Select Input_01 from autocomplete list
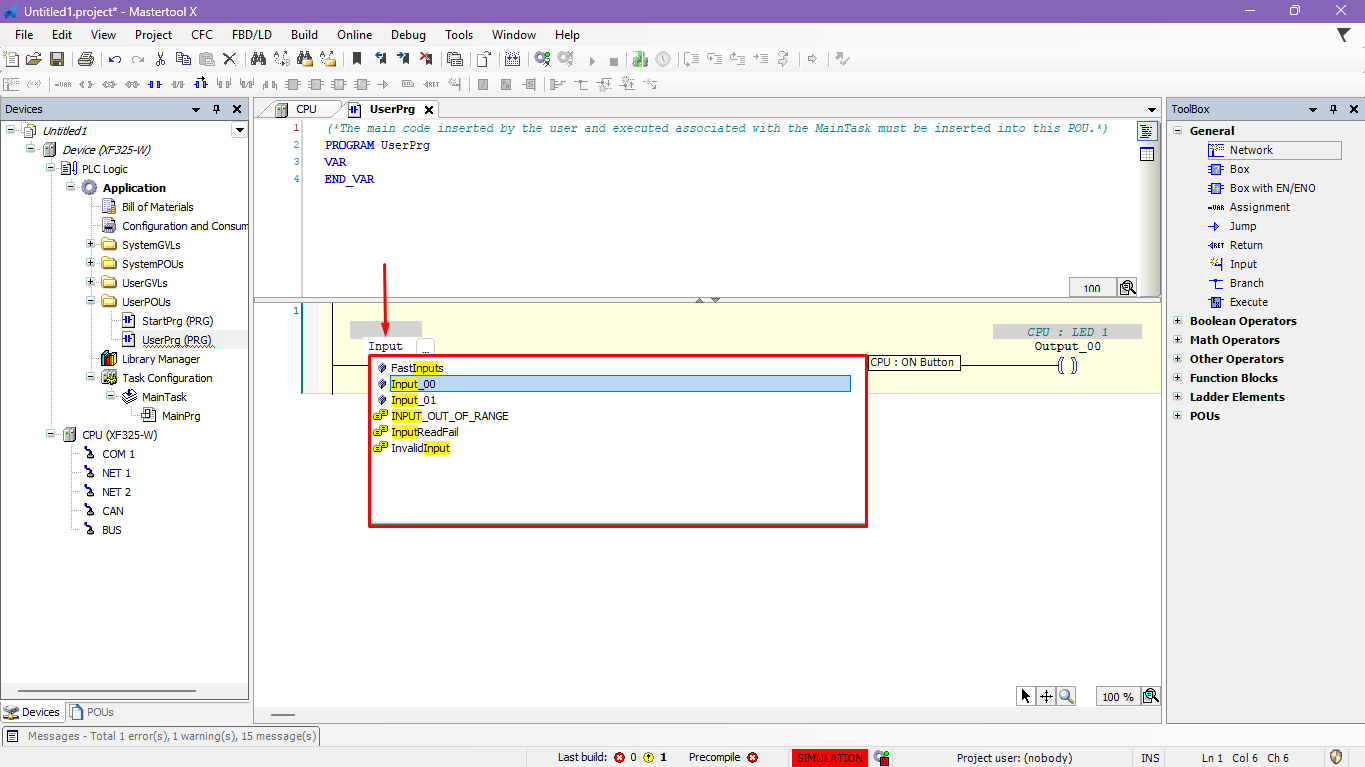1365x767 pixels. pos(413,400)
